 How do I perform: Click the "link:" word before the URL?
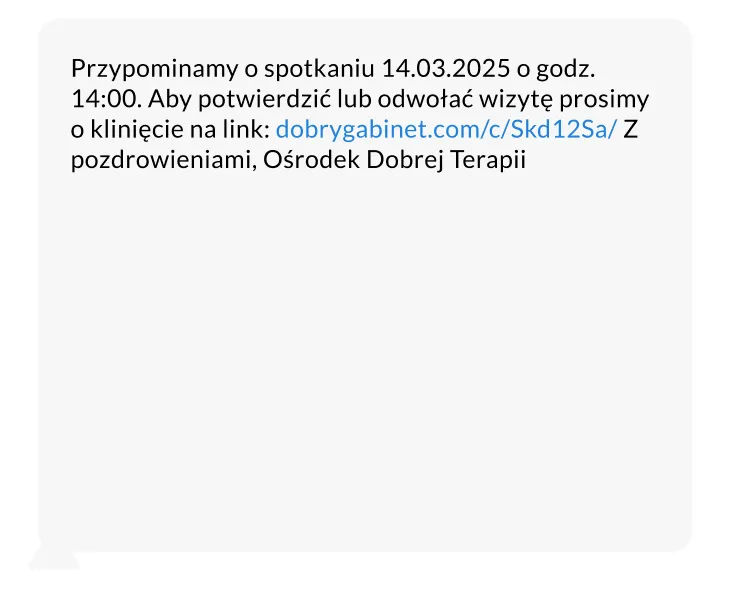tap(245, 130)
